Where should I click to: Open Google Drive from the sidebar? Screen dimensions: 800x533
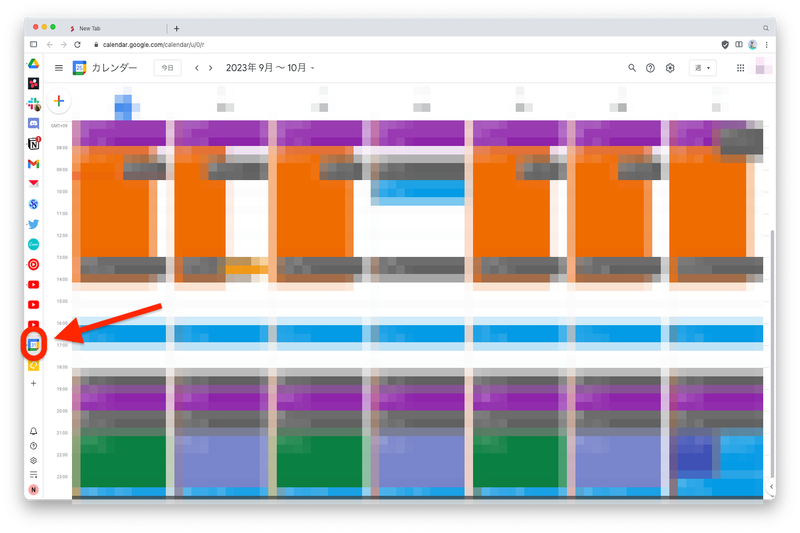pyautogui.click(x=33, y=63)
